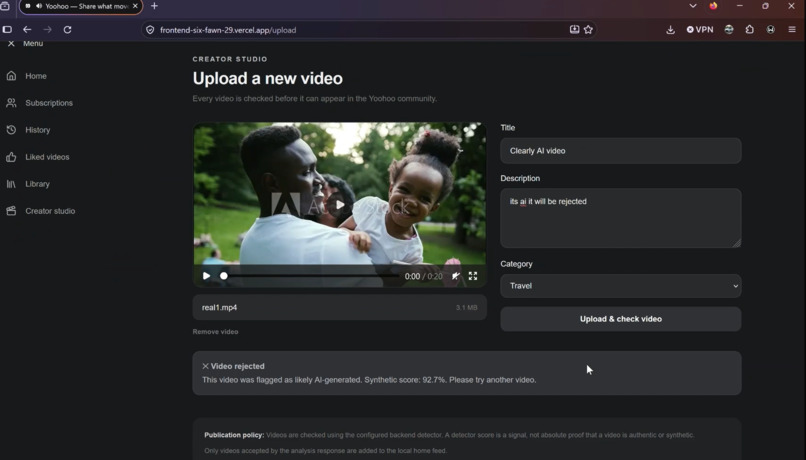The height and width of the screenshot is (460, 806).
Task: Click the install app icon in address bar
Action: [574, 30]
